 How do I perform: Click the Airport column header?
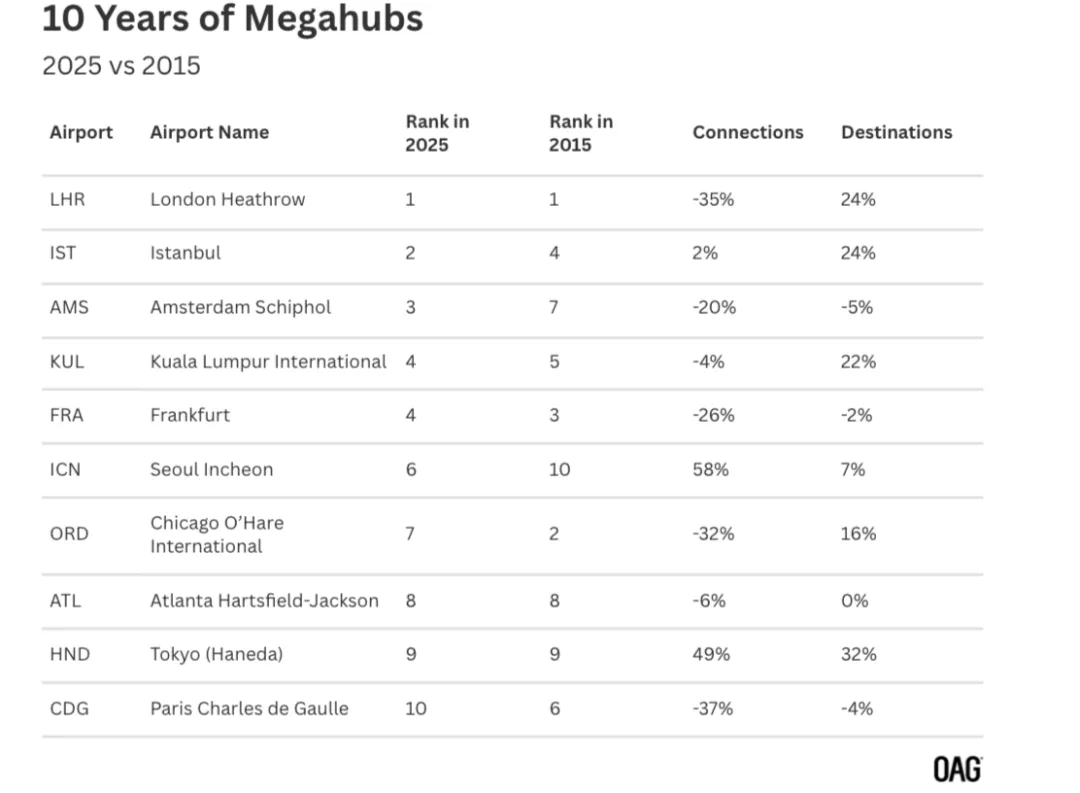click(81, 133)
